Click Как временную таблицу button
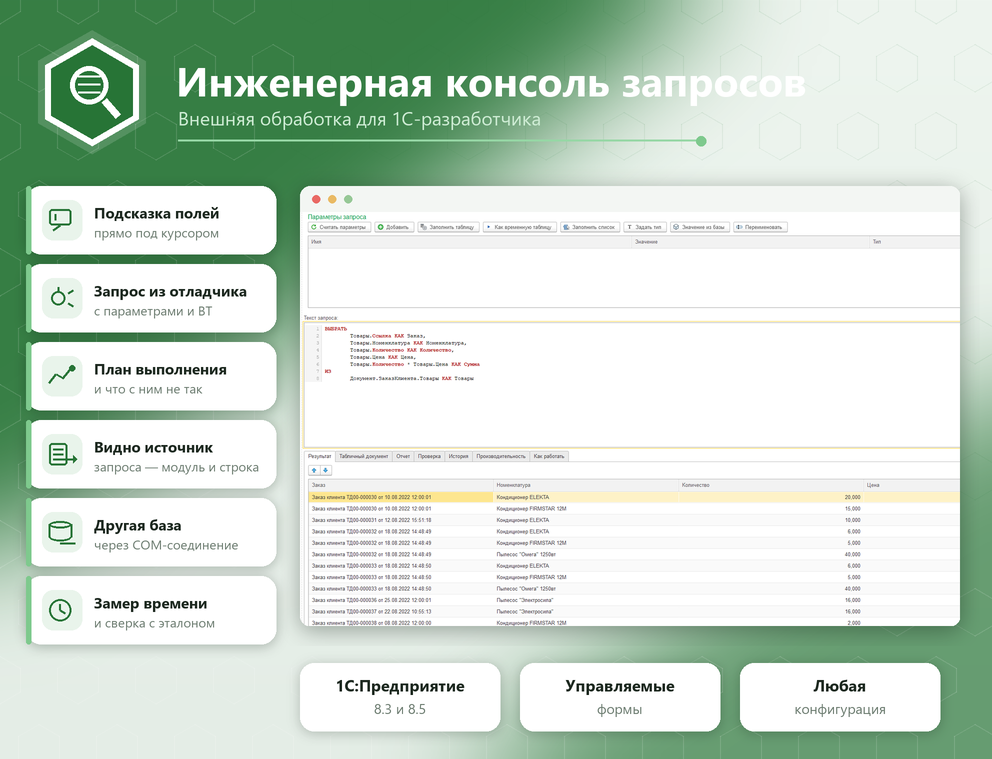This screenshot has height=759, width=992. coord(519,227)
